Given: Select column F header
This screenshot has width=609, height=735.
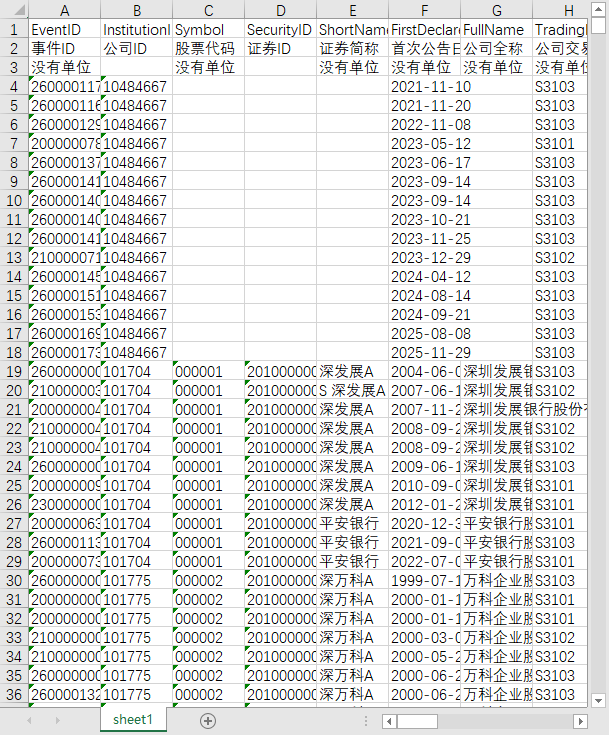Looking at the screenshot, I should click(x=424, y=10).
